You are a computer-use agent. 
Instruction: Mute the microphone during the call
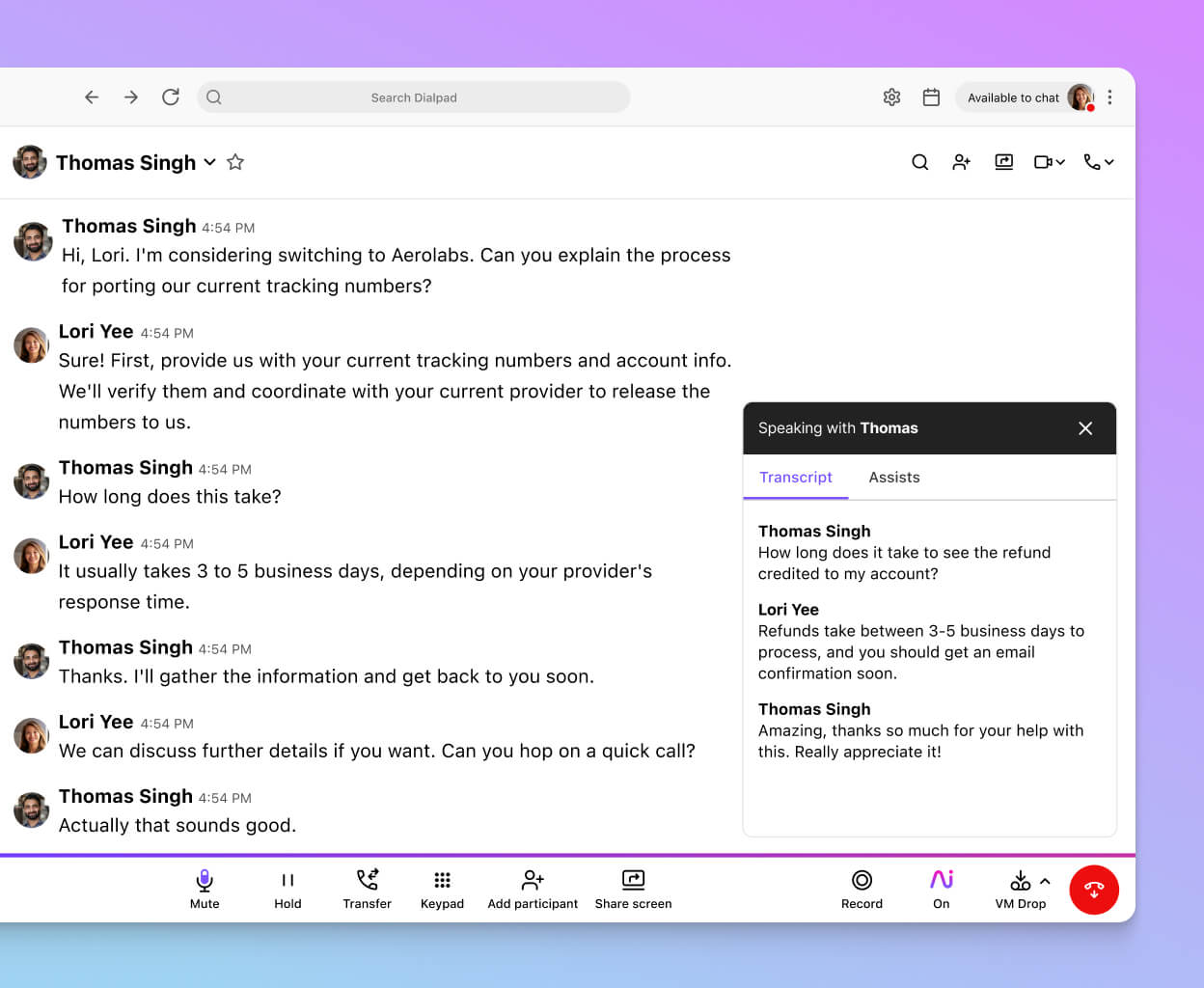point(204,888)
